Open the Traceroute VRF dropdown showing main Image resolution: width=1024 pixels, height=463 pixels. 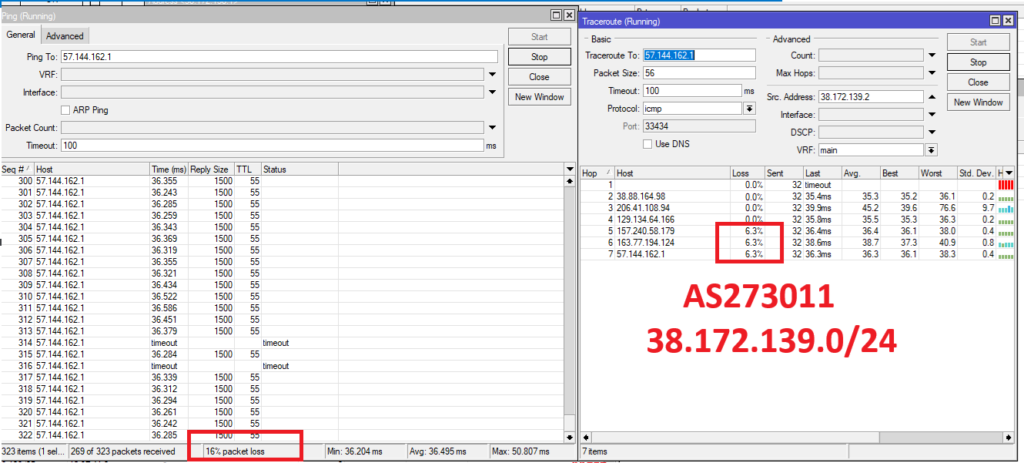pyautogui.click(x=932, y=150)
